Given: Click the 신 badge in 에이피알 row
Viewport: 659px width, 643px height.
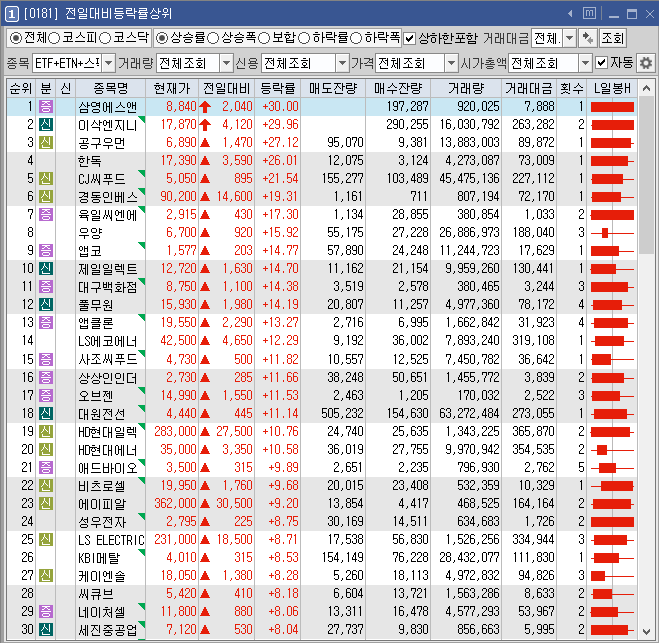Looking at the screenshot, I should coord(46,503).
